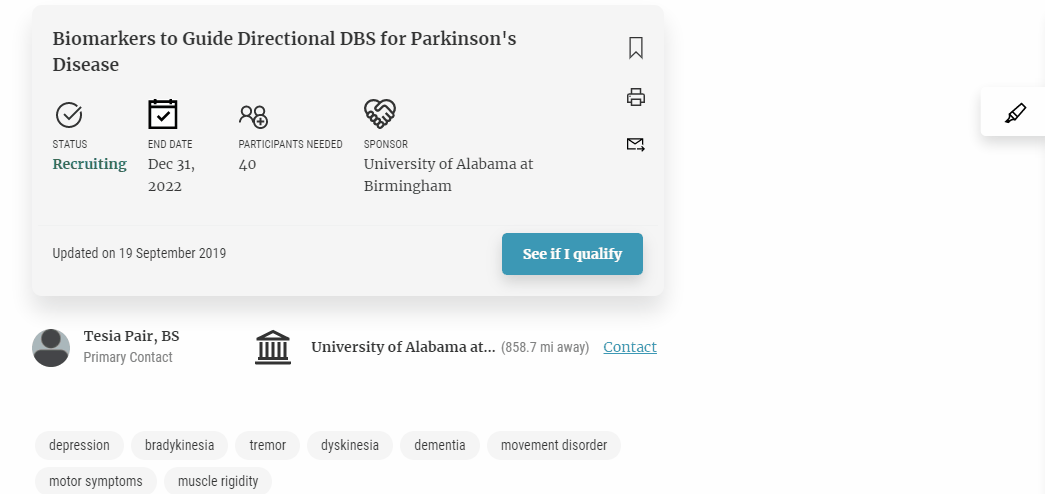Click the participants needed icon
This screenshot has height=494, width=1045.
point(253,115)
